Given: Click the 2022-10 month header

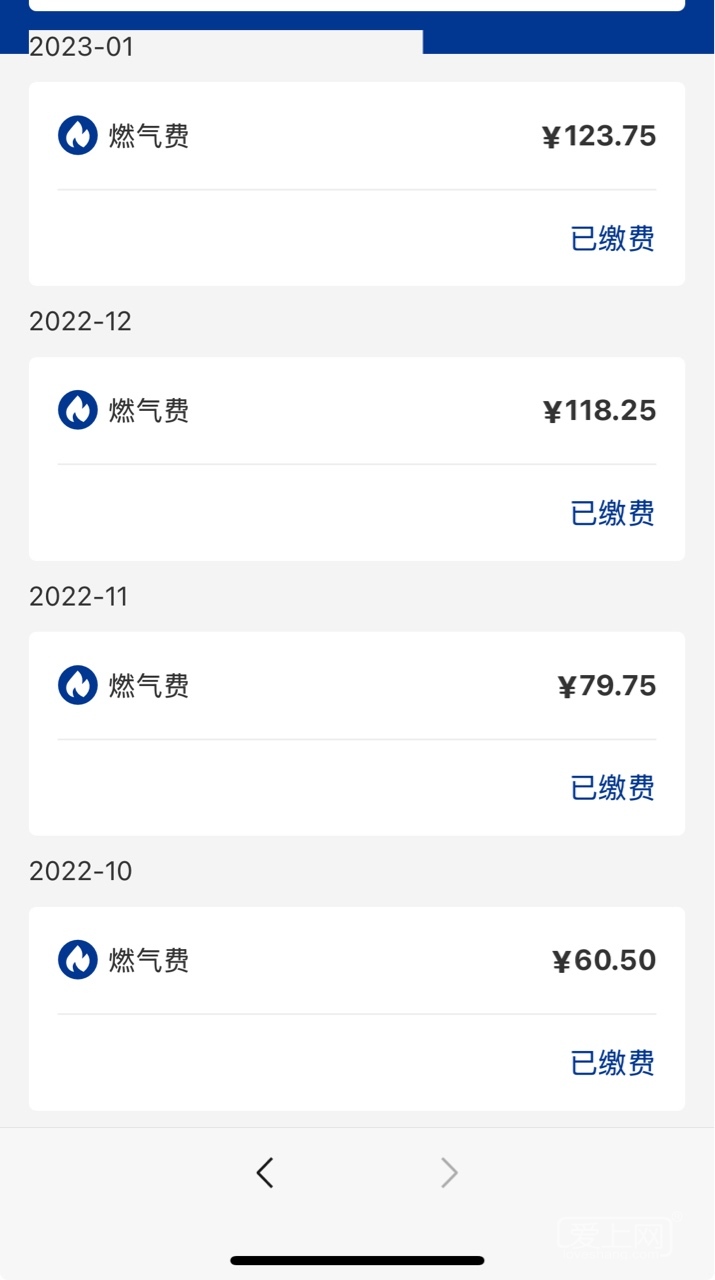Looking at the screenshot, I should (80, 871).
